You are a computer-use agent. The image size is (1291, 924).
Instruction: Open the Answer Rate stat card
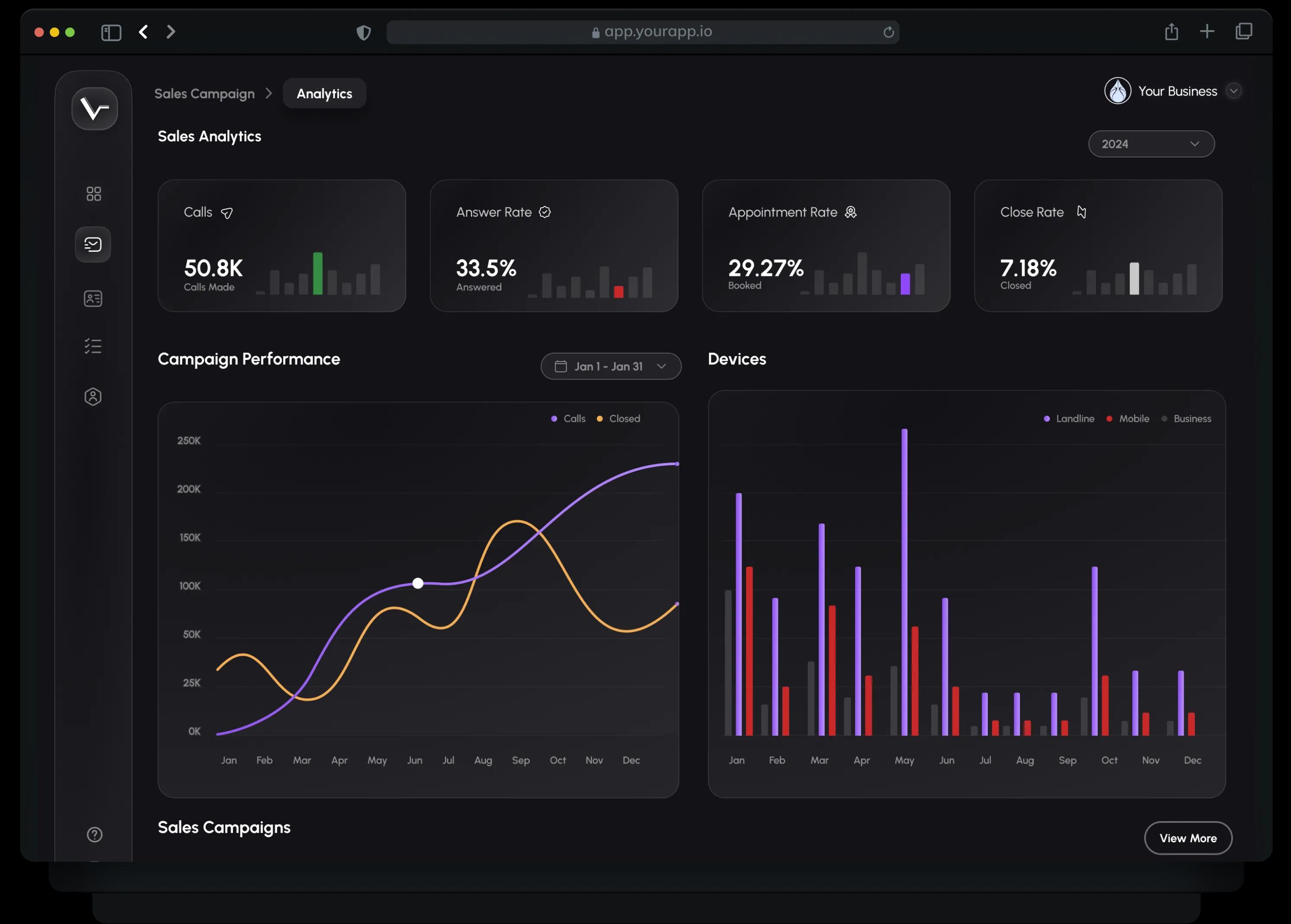pos(554,246)
